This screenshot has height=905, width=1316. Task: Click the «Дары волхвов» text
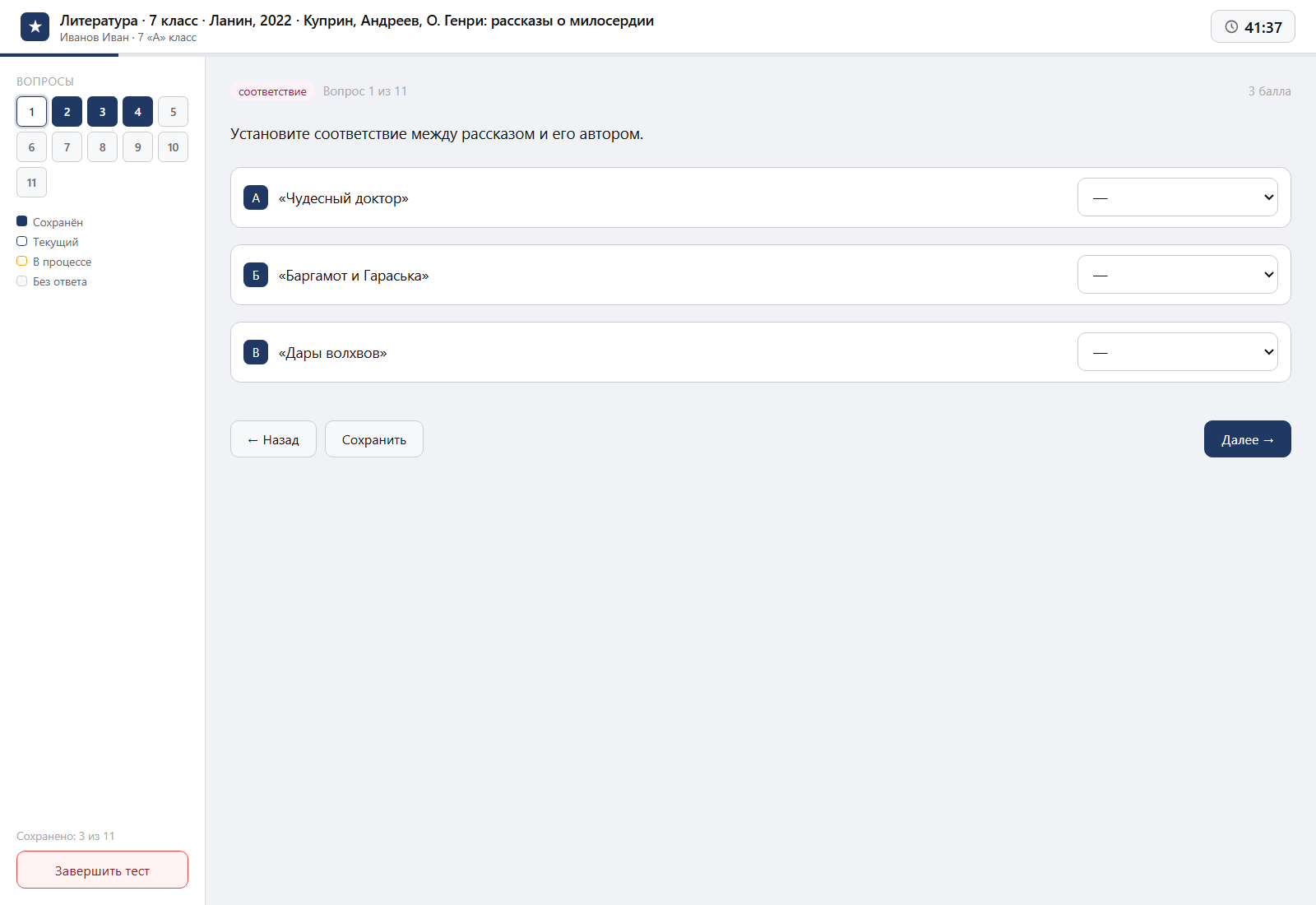point(332,353)
